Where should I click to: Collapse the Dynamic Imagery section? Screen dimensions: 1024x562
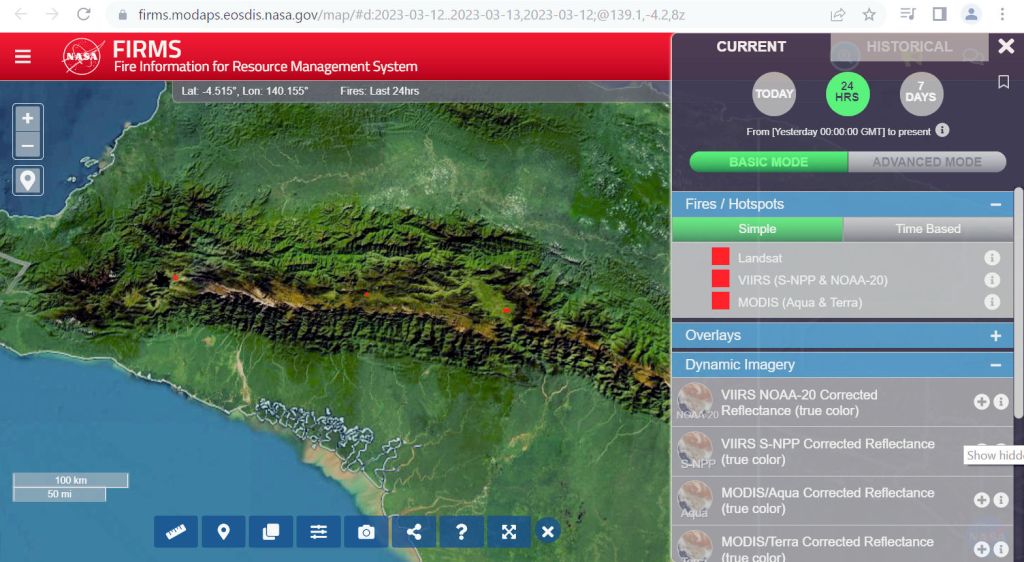pyautogui.click(x=995, y=366)
